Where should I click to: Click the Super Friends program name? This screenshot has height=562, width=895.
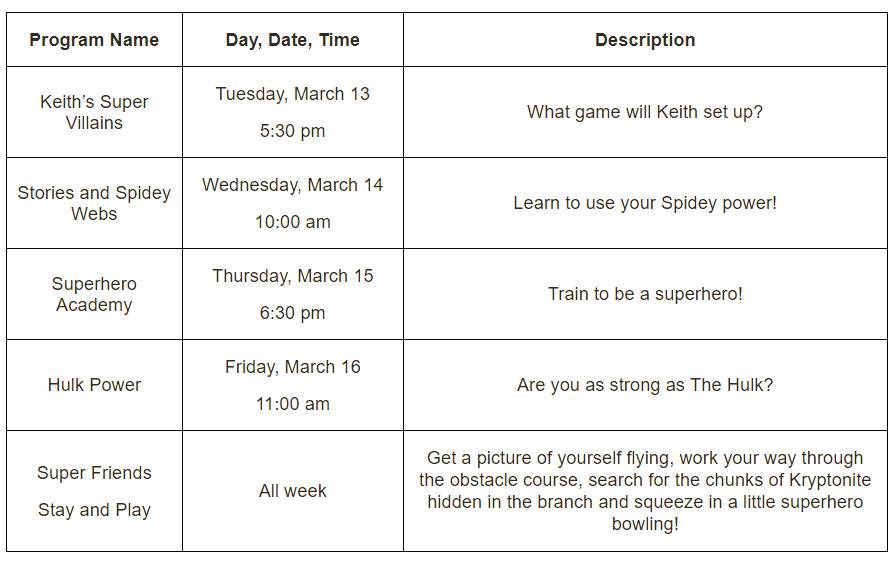click(x=94, y=473)
